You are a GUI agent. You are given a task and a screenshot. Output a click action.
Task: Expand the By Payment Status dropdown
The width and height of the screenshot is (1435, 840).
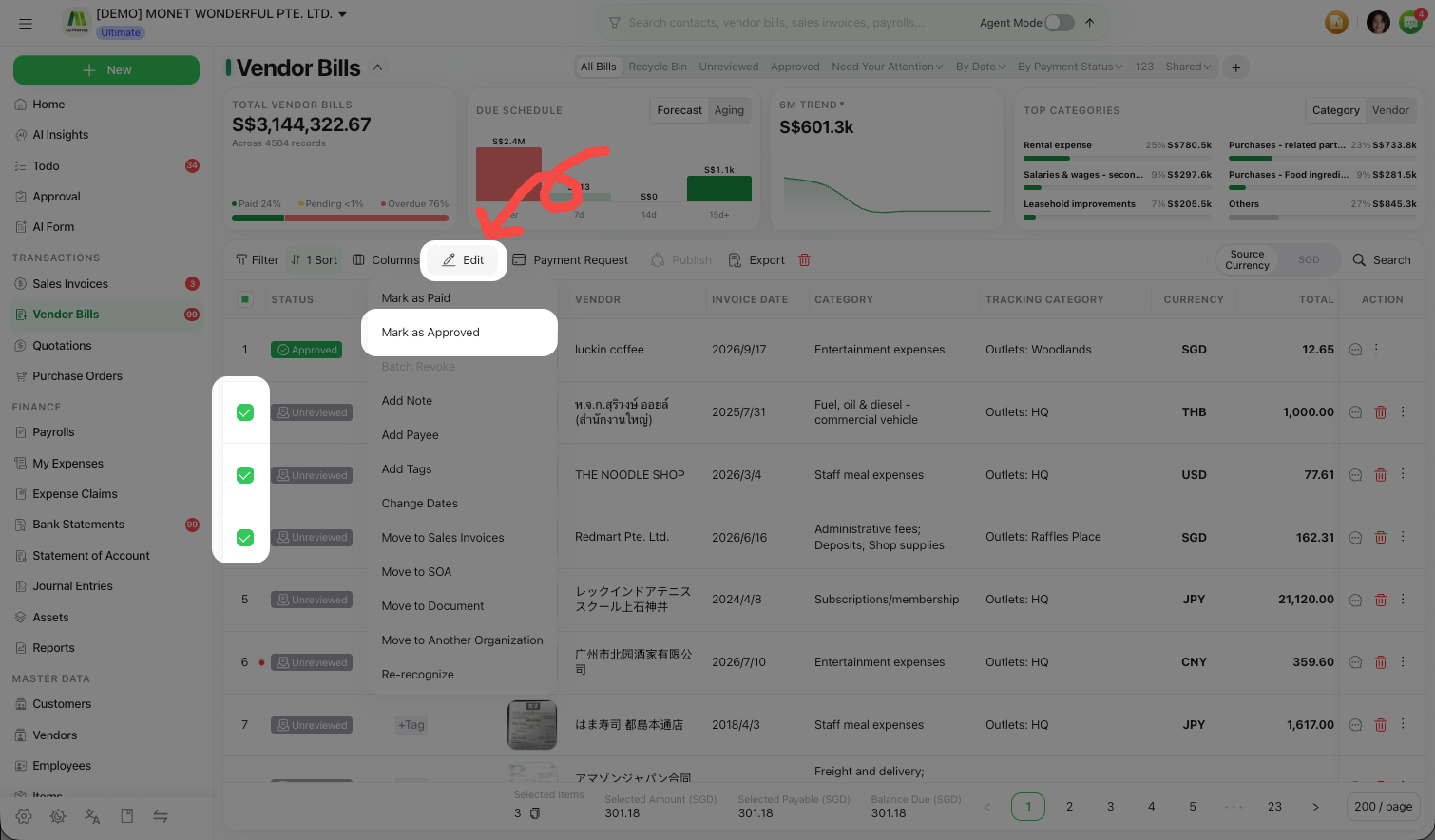pos(1070,67)
